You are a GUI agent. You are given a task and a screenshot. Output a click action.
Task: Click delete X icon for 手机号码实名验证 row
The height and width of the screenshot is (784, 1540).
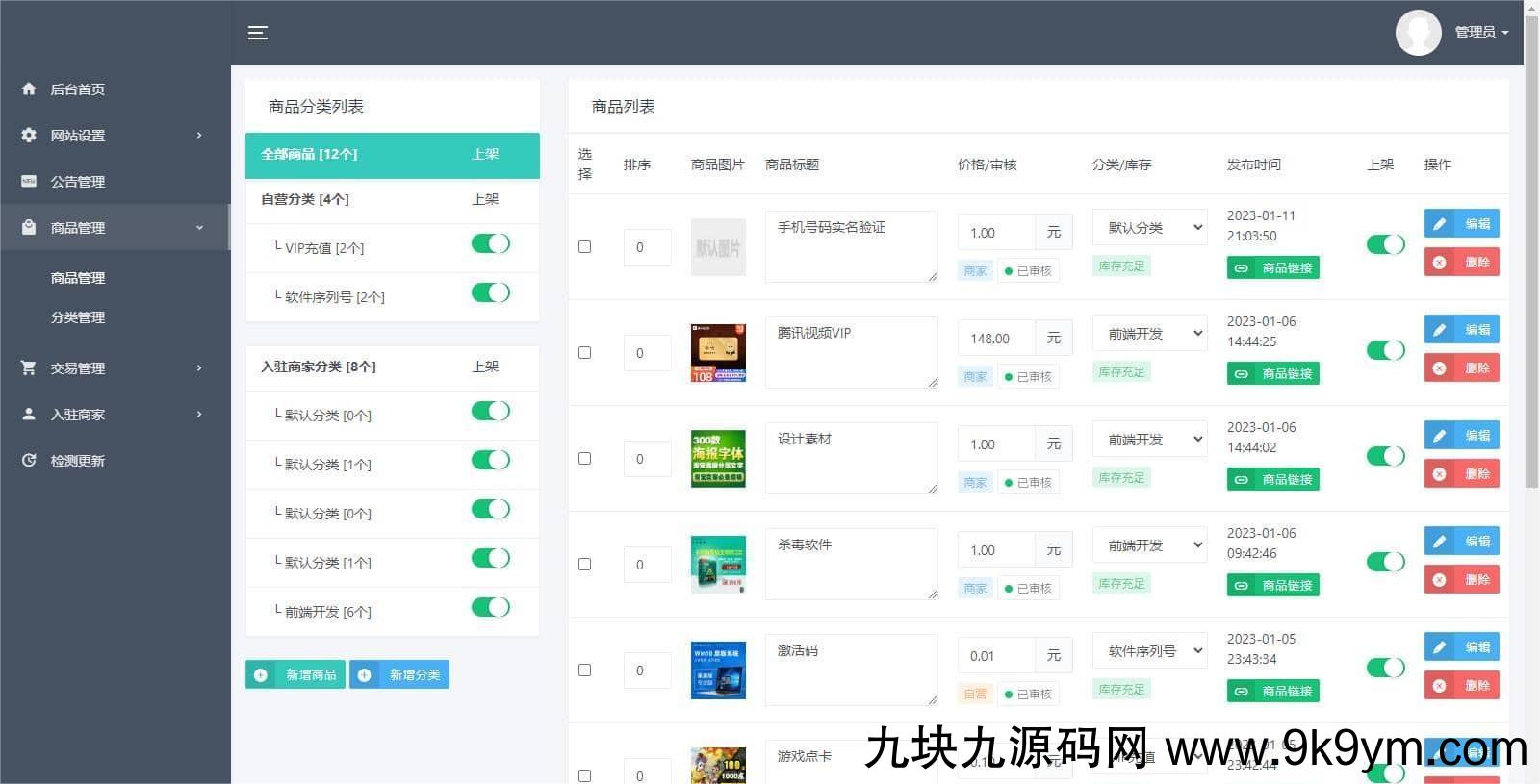click(x=1440, y=263)
